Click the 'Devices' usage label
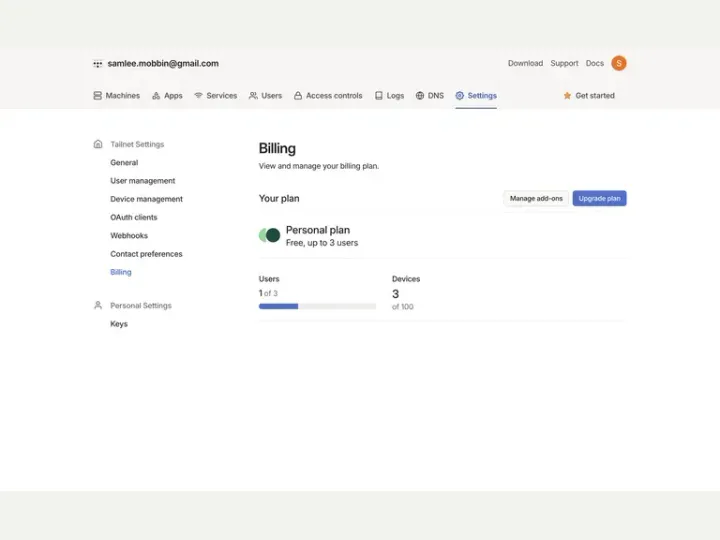 coord(406,279)
